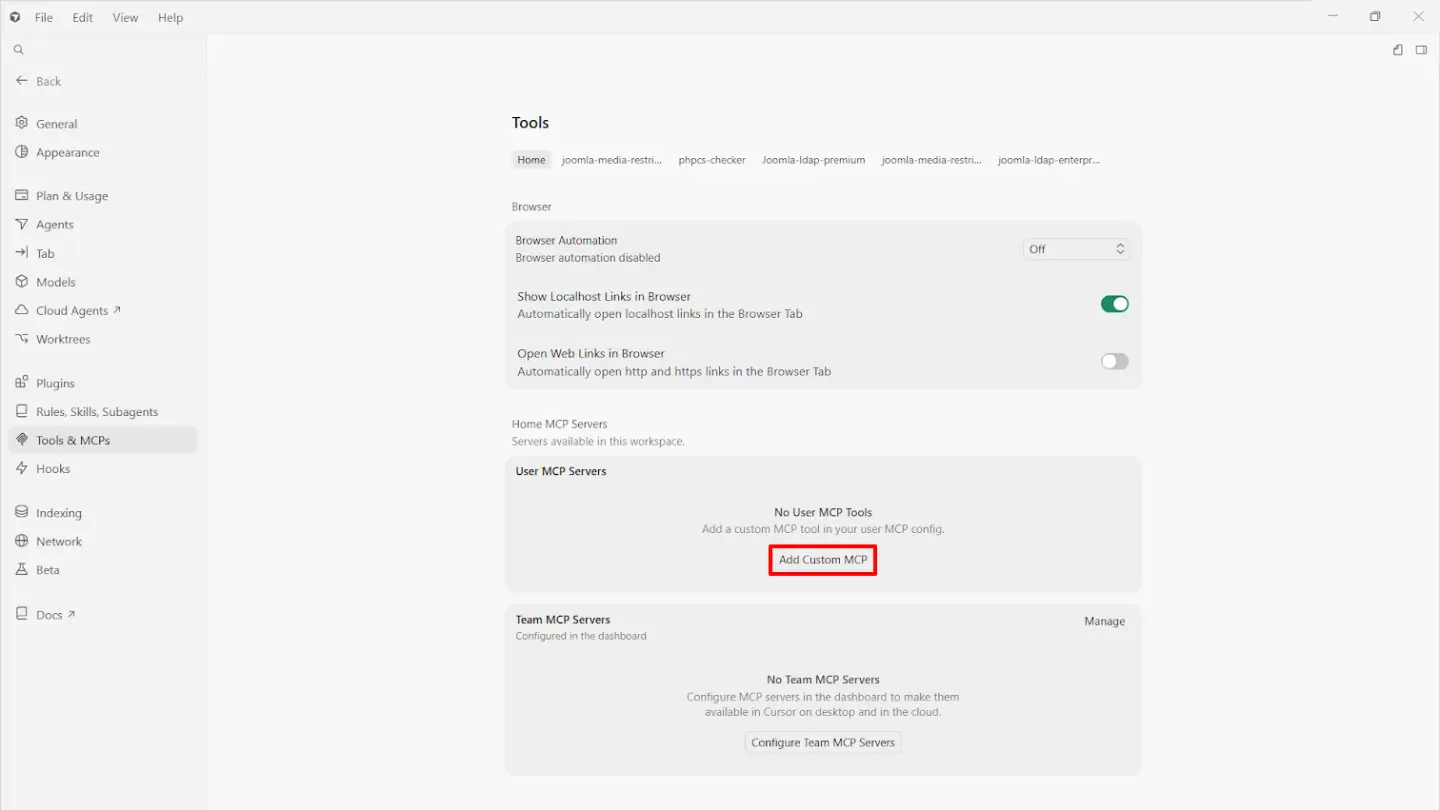Screen dimensions: 1440x810
Task: Click the "No User MCP Tools" text
Action: (x=823, y=512)
